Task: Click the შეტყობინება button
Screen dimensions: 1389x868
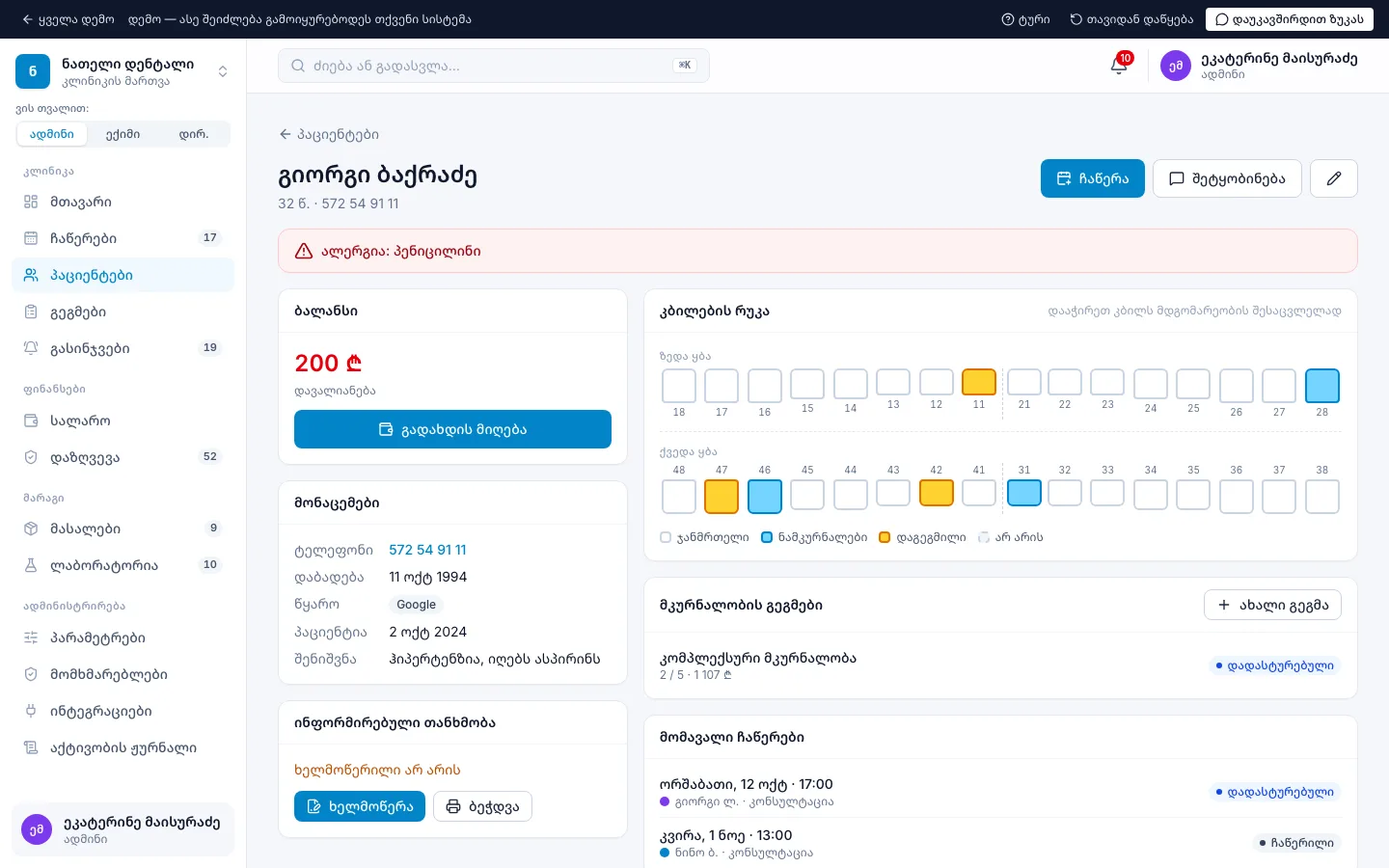Action: pyautogui.click(x=1227, y=178)
